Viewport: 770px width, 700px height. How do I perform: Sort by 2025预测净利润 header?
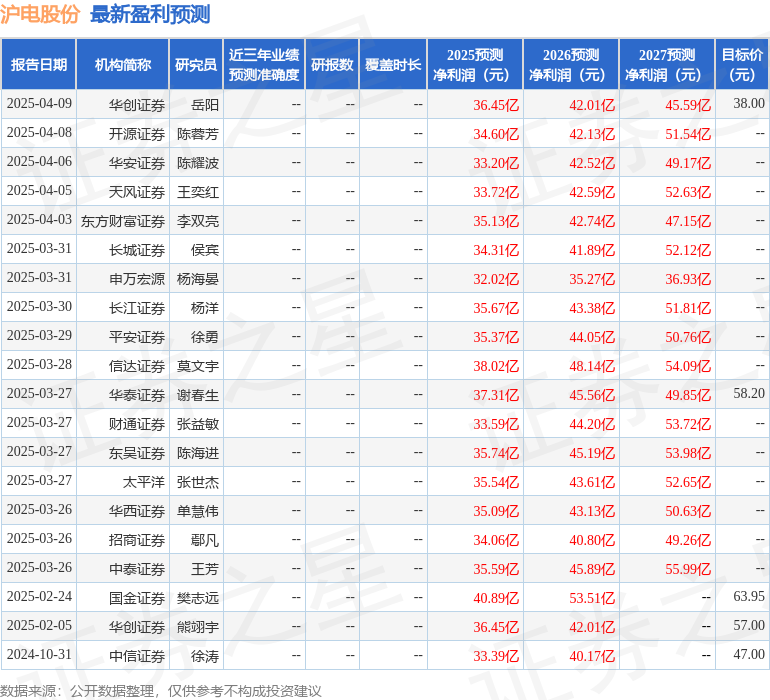475,65
